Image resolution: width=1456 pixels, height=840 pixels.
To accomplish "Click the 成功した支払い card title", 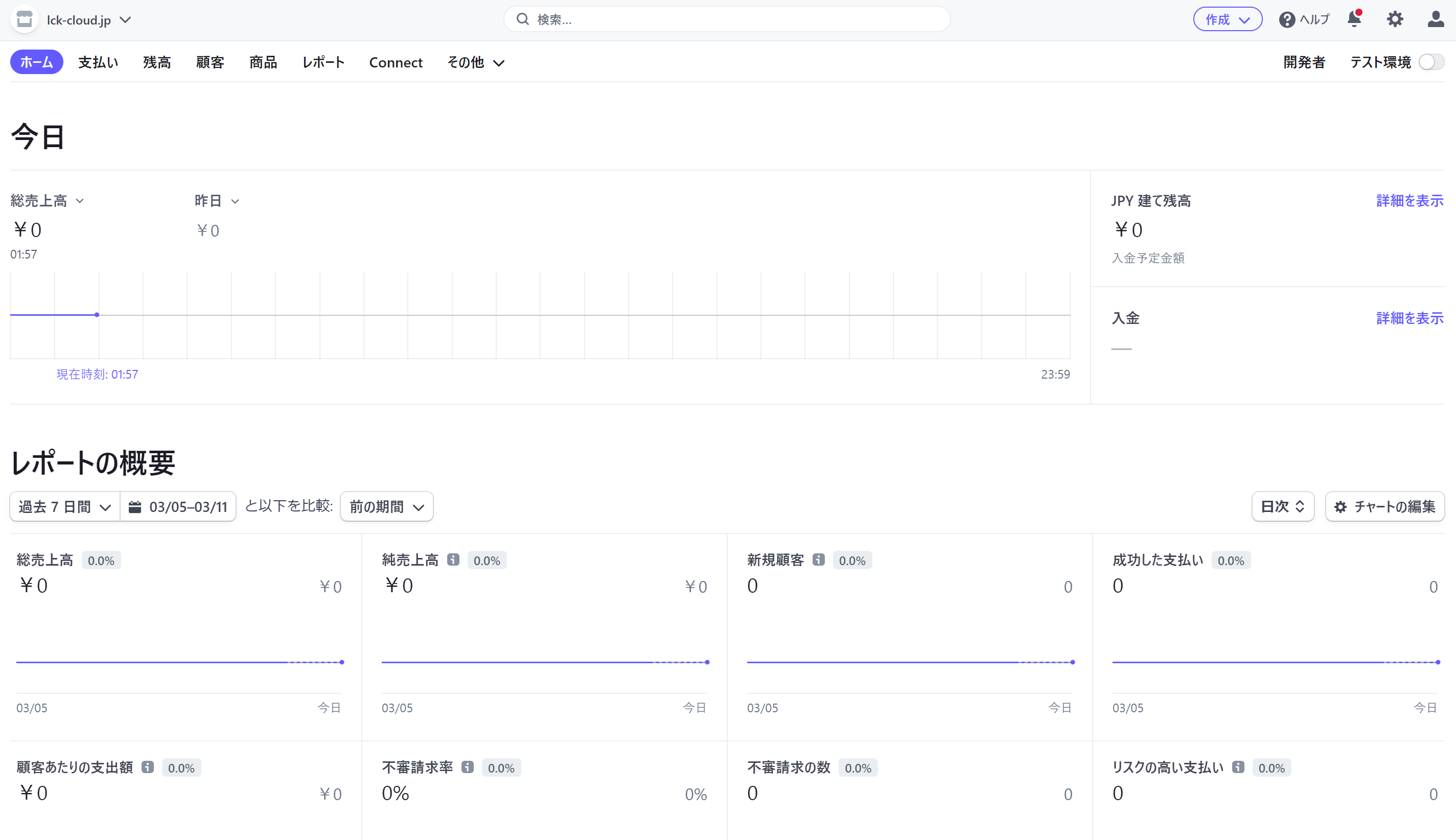I will coord(1158,559).
